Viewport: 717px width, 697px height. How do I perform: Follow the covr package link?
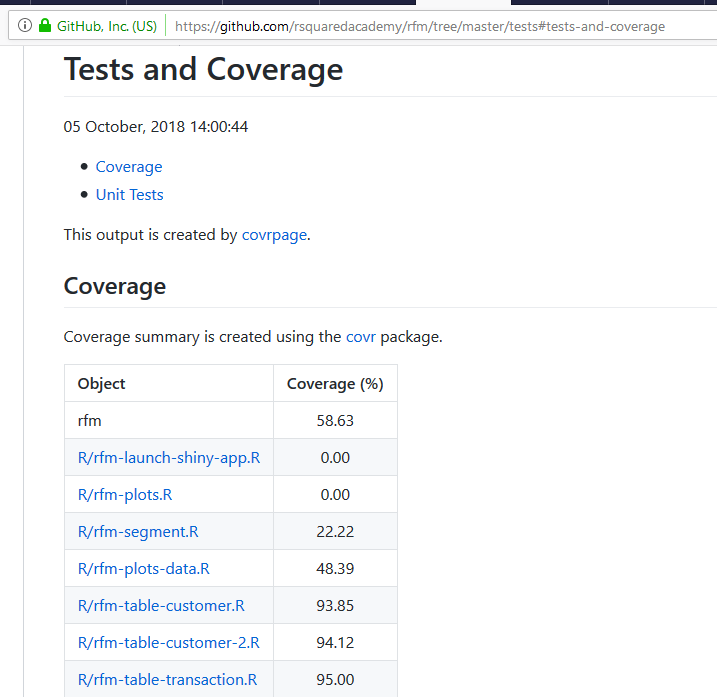pos(361,337)
